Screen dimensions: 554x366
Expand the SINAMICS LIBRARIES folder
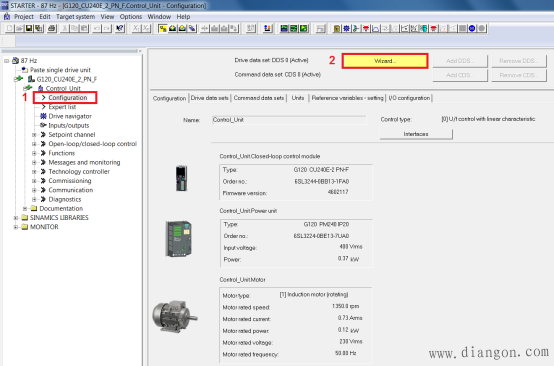(x=16, y=218)
